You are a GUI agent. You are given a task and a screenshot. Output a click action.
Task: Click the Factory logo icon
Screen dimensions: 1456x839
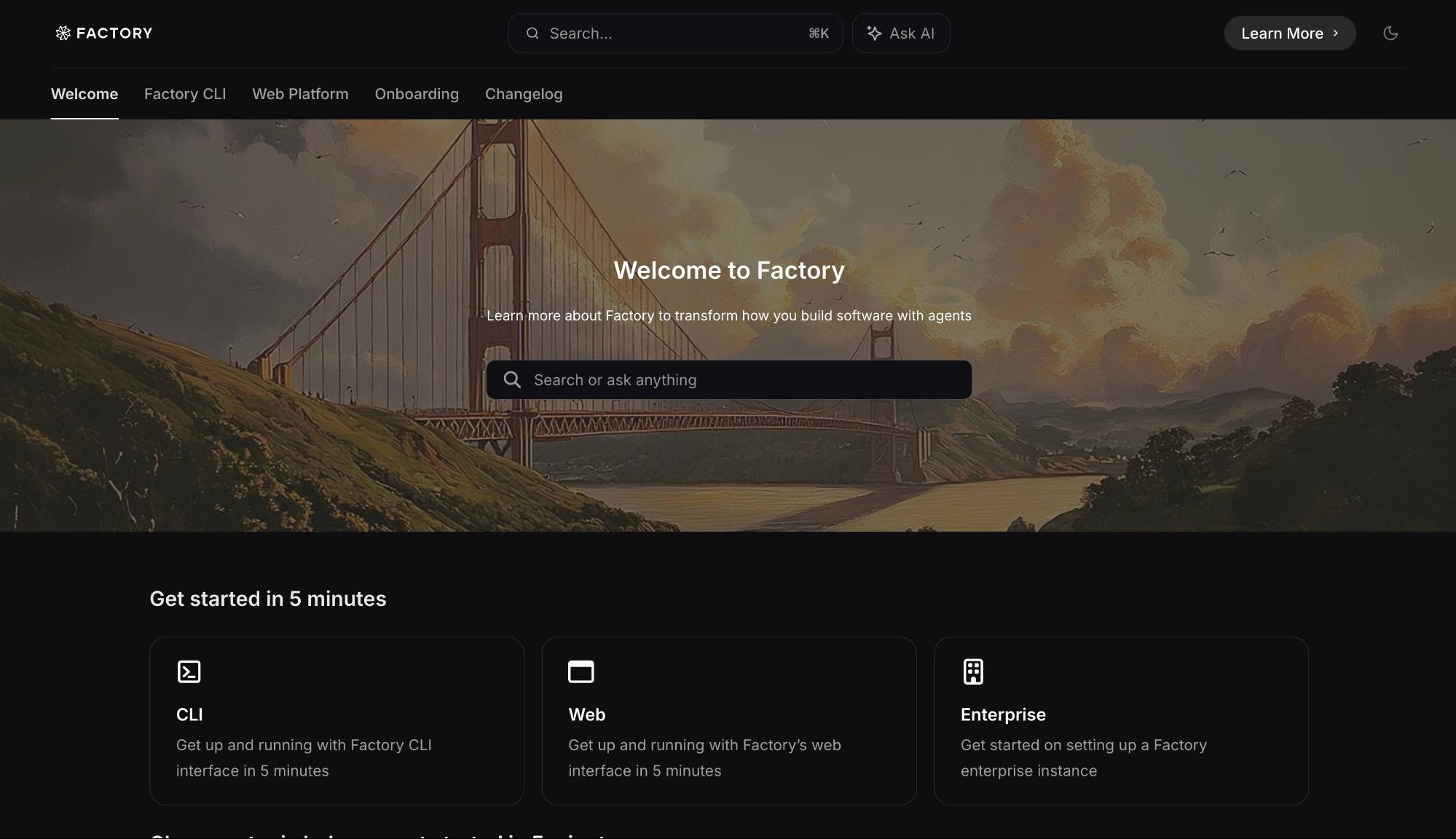(63, 33)
